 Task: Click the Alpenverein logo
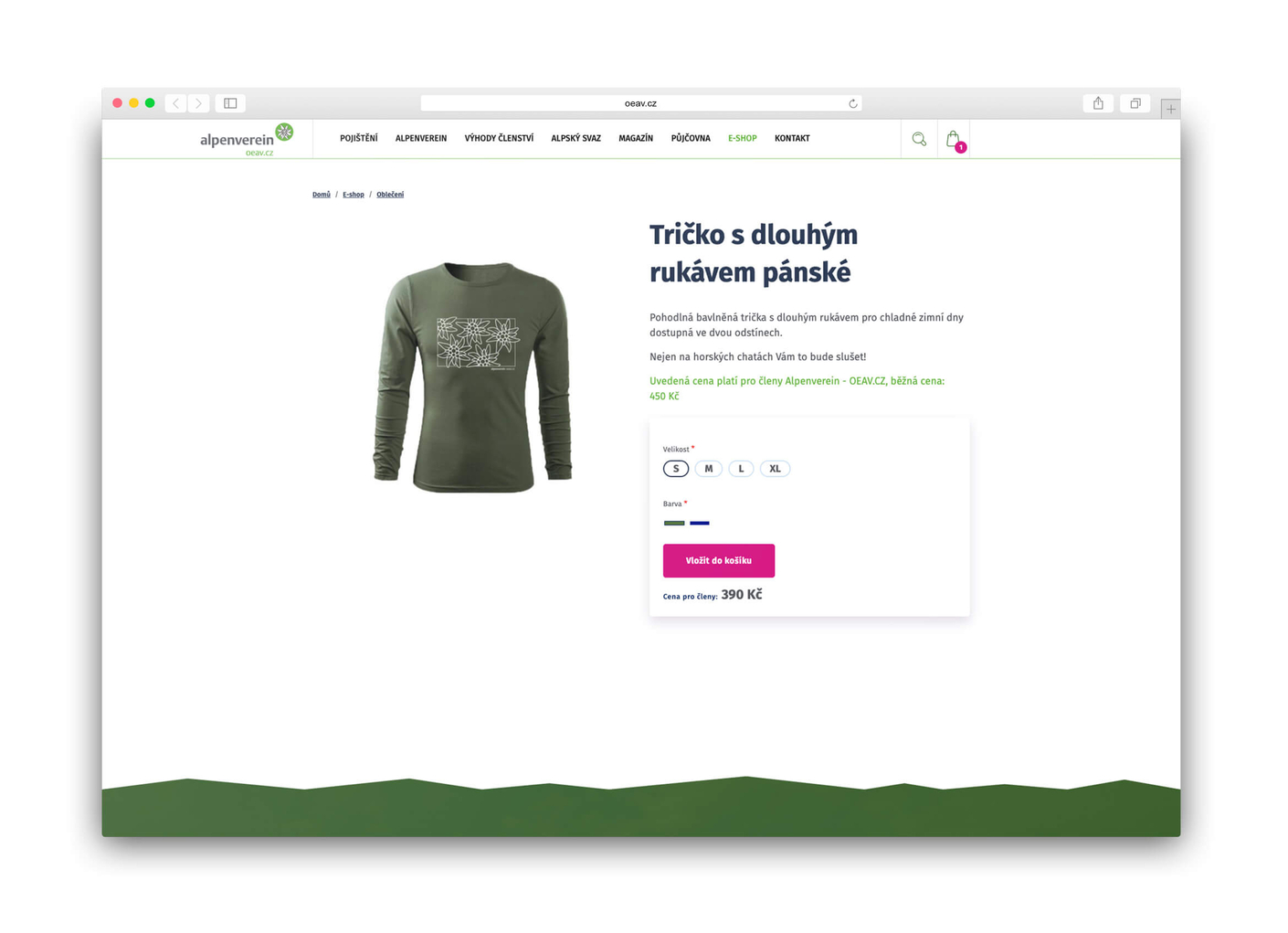click(x=247, y=140)
